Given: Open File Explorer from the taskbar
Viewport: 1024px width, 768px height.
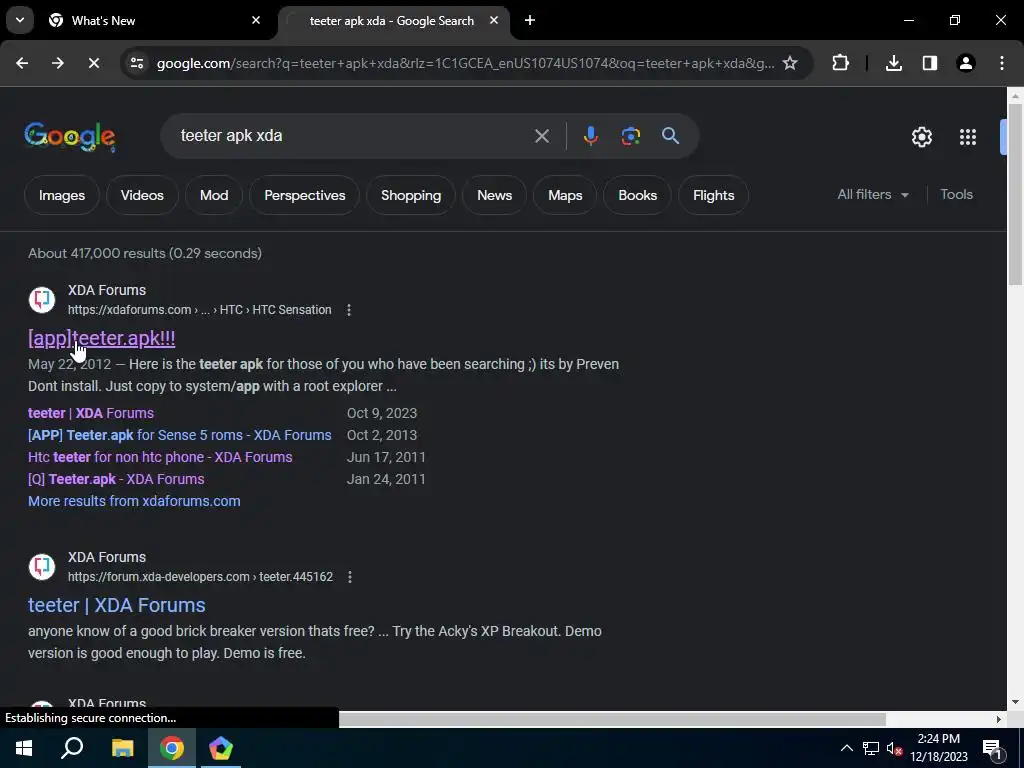Looking at the screenshot, I should (122, 748).
